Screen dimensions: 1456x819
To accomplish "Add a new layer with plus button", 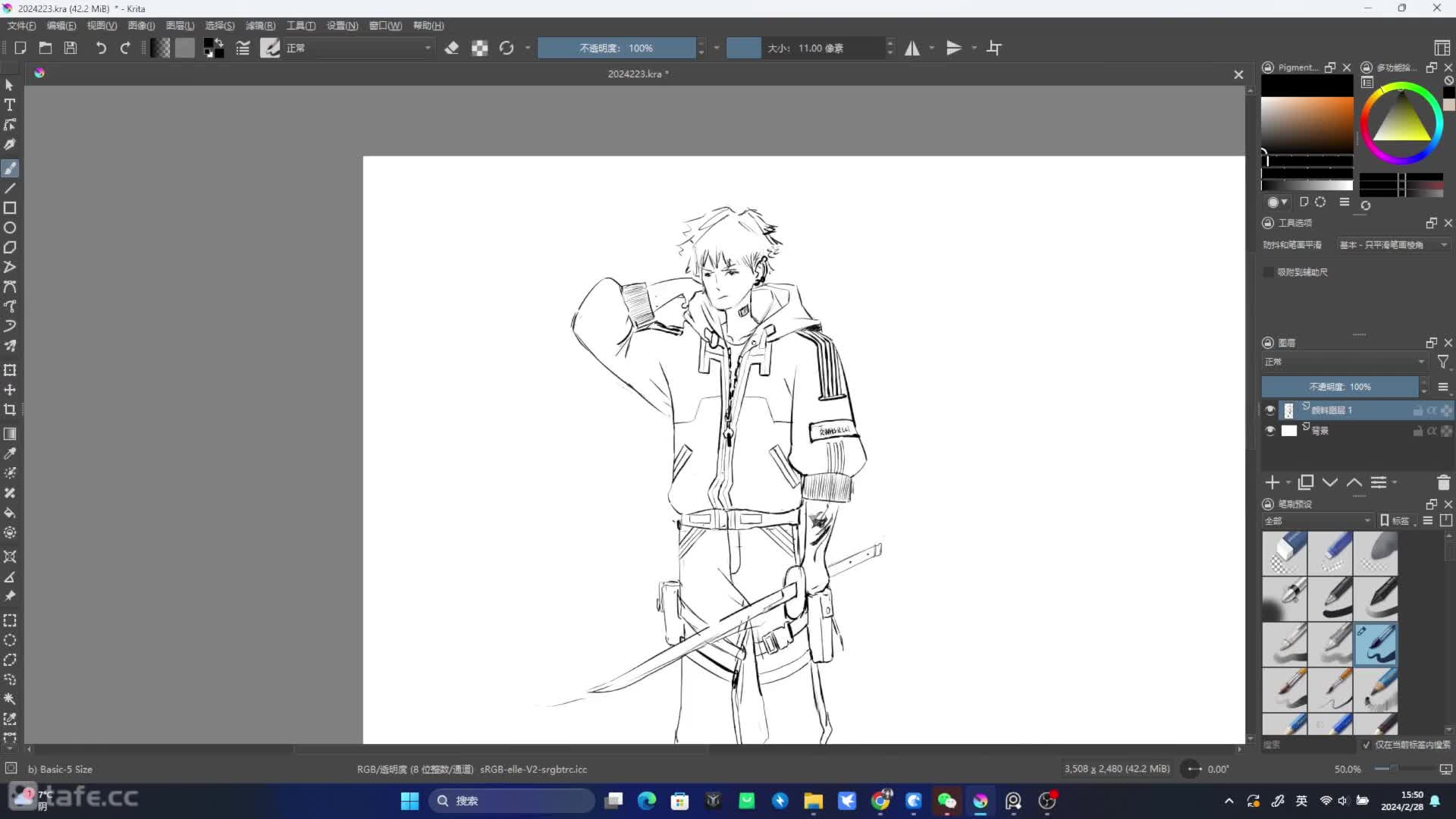I will tap(1272, 482).
